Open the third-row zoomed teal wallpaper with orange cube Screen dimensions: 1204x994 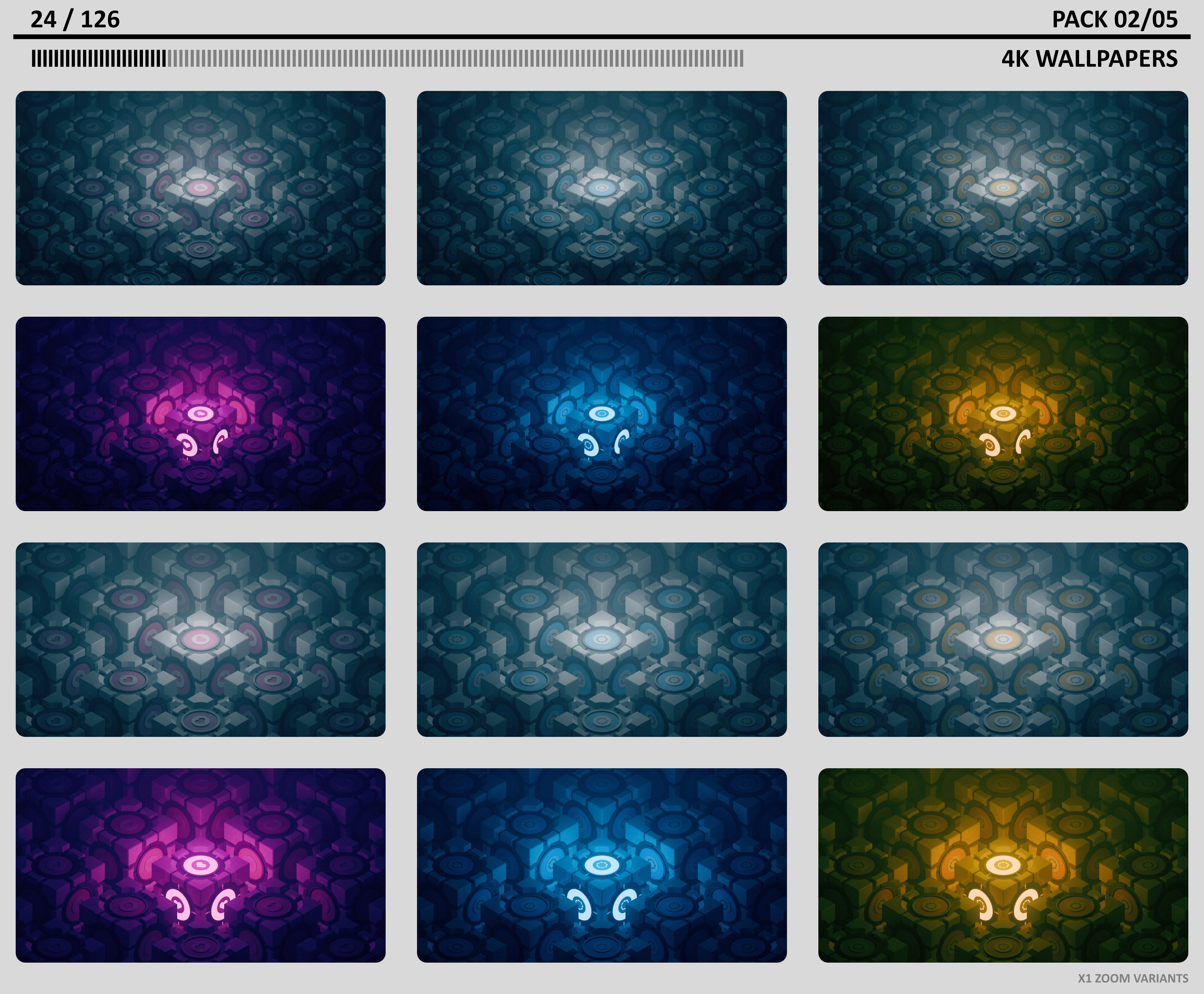point(1003,640)
